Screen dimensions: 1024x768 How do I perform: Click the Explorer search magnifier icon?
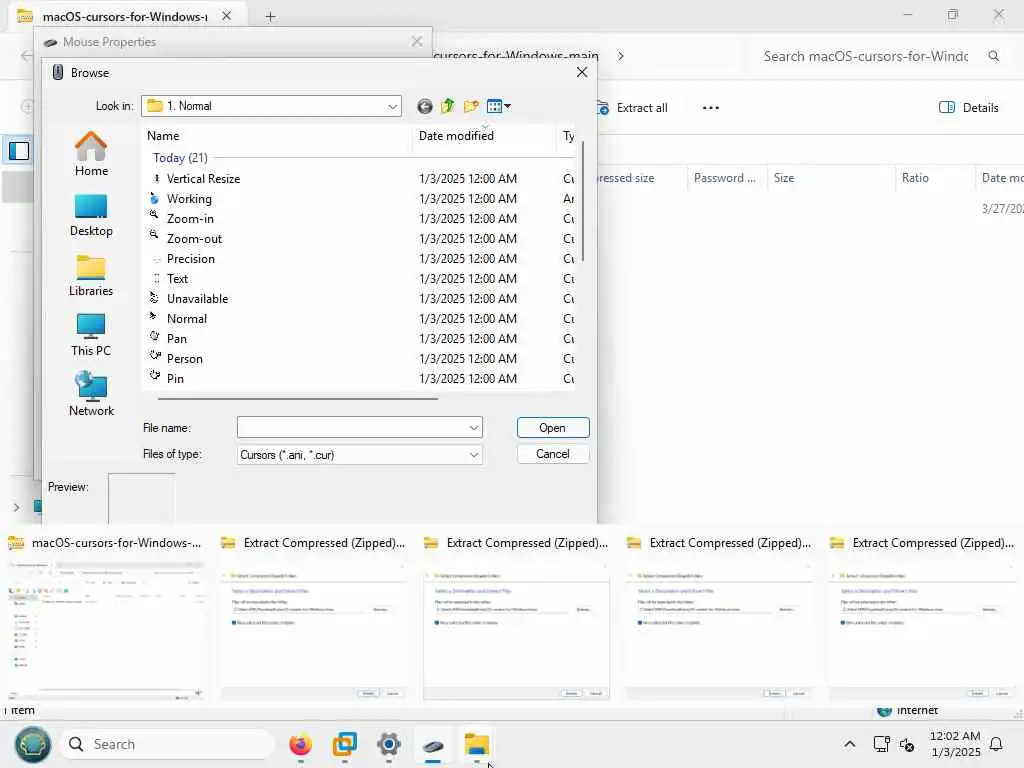click(993, 56)
